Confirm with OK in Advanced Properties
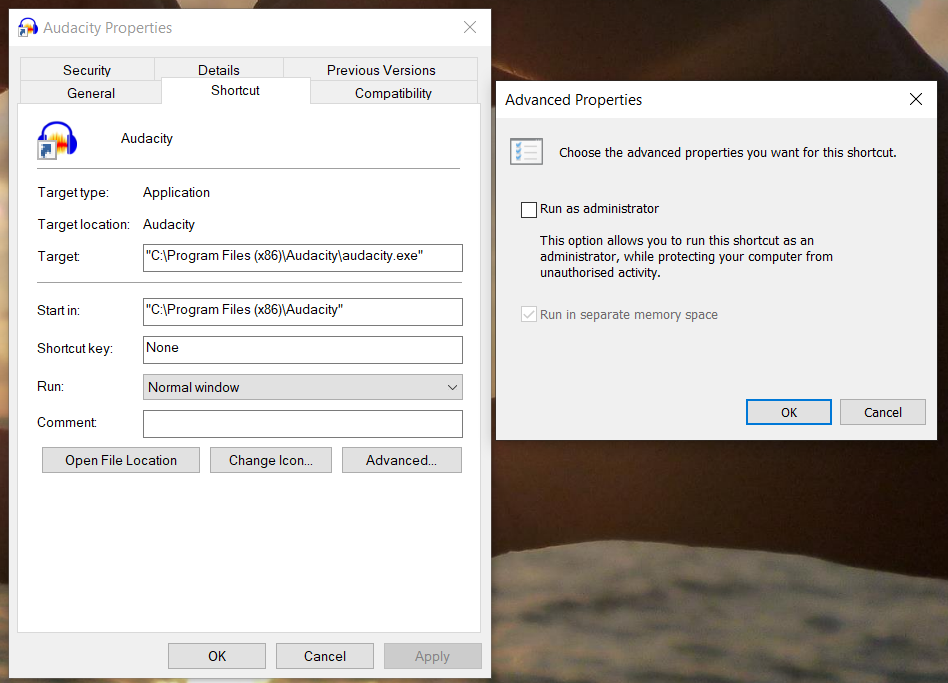Screen dimensions: 948x683 [x=788, y=412]
